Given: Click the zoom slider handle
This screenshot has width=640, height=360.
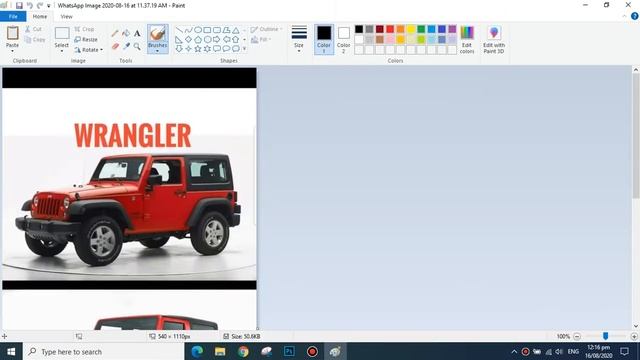Looking at the screenshot, I should (605, 336).
